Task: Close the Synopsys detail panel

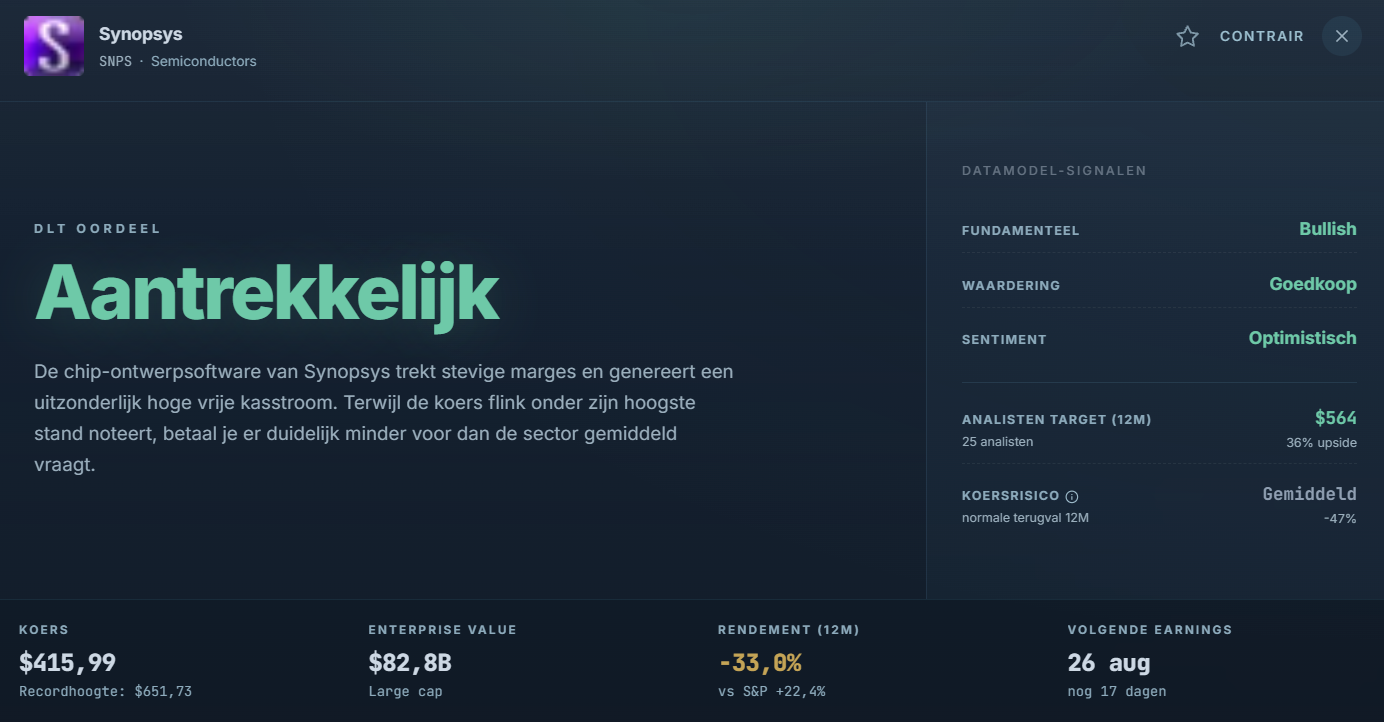Action: pos(1342,37)
